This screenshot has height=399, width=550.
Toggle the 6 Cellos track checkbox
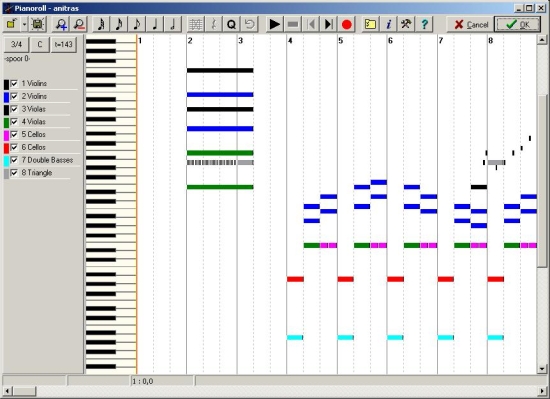14,147
